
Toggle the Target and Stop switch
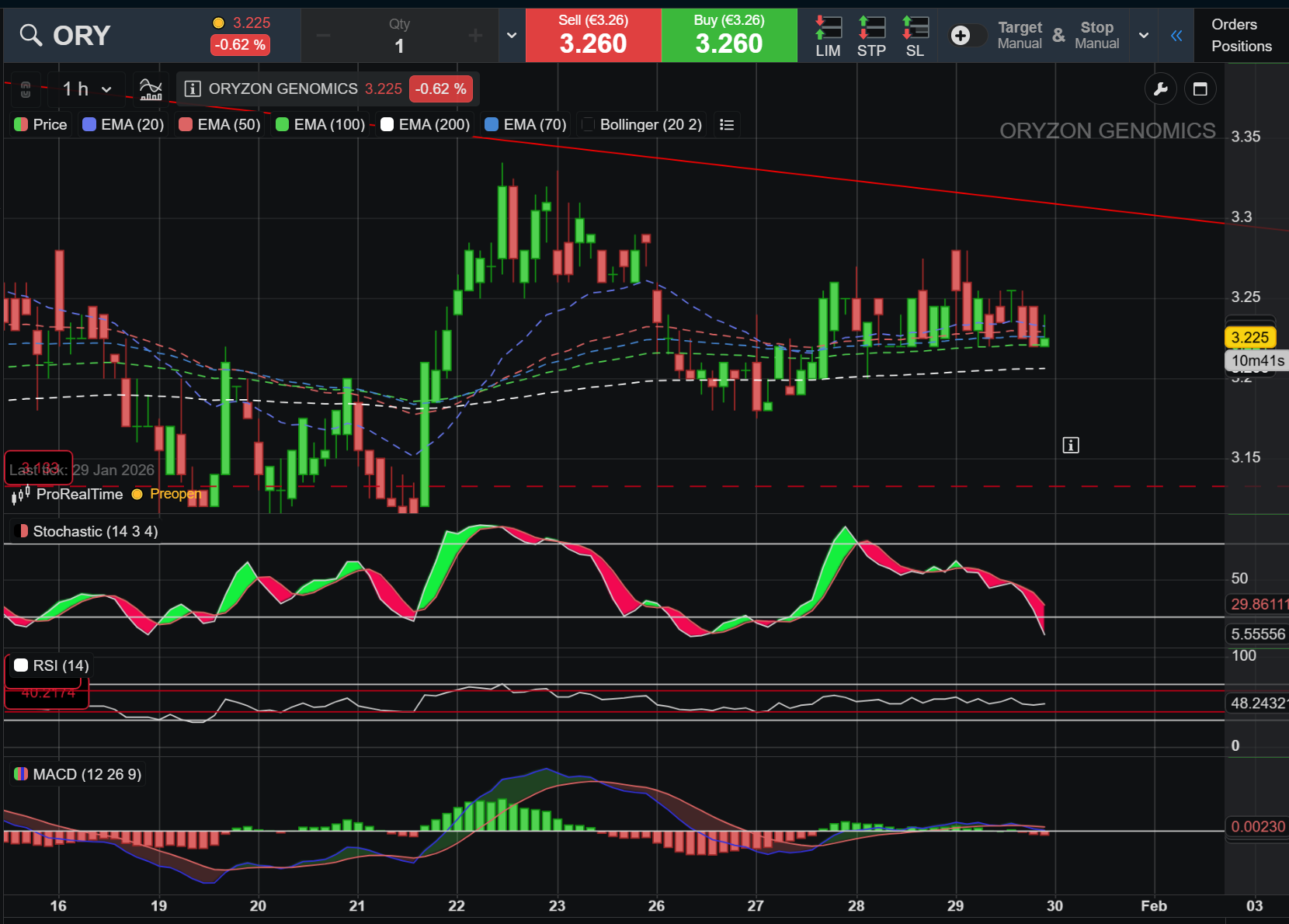tap(968, 35)
